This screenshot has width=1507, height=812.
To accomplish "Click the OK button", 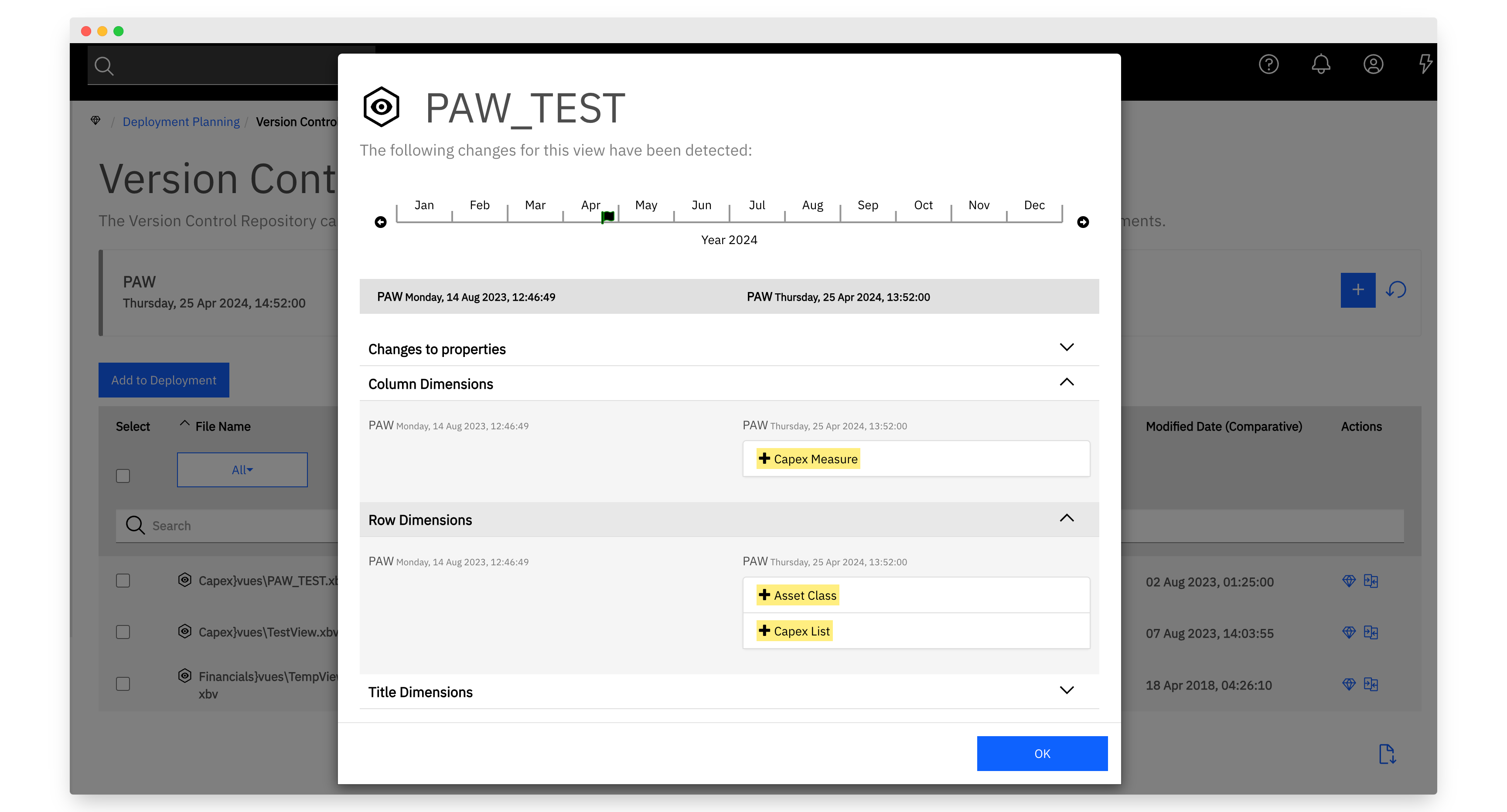I will pos(1042,754).
